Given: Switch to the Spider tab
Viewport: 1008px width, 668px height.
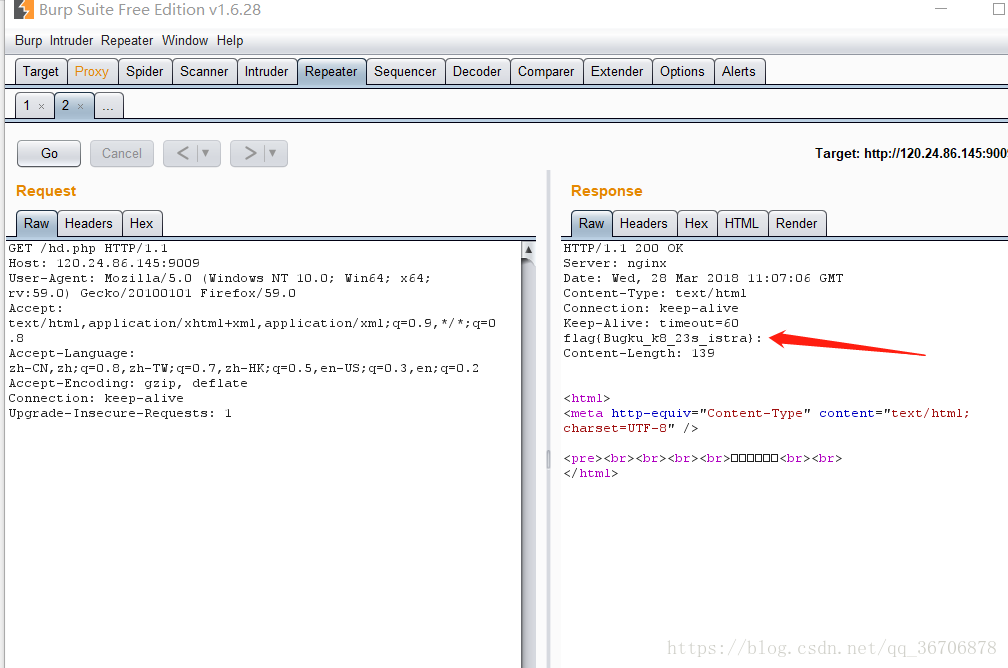Looking at the screenshot, I should tap(145, 71).
